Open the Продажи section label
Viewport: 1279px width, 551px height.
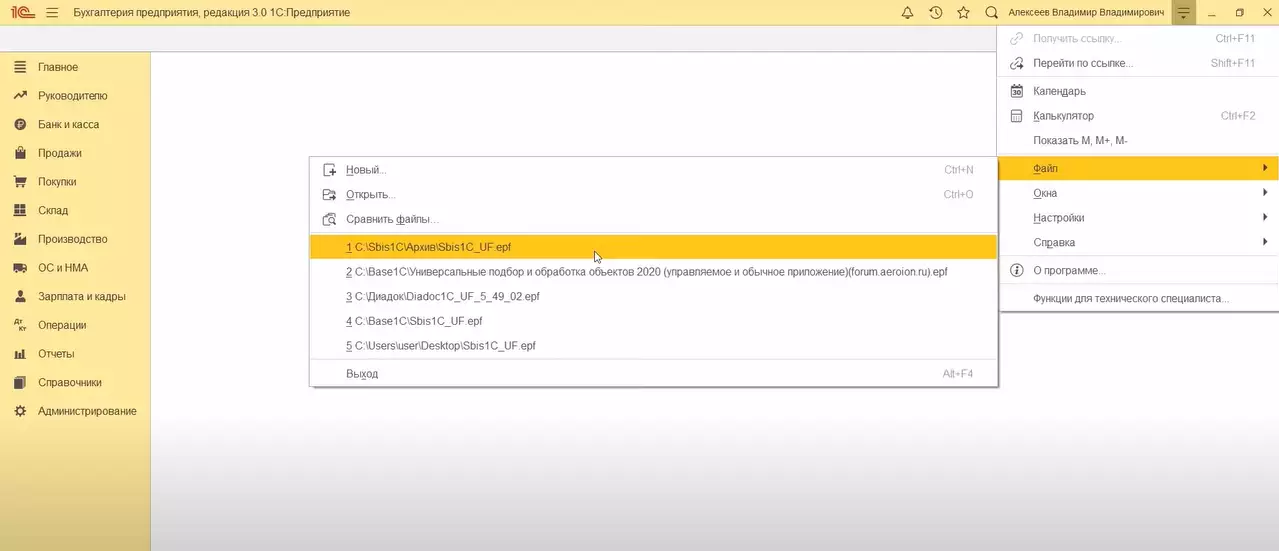[x=60, y=153]
